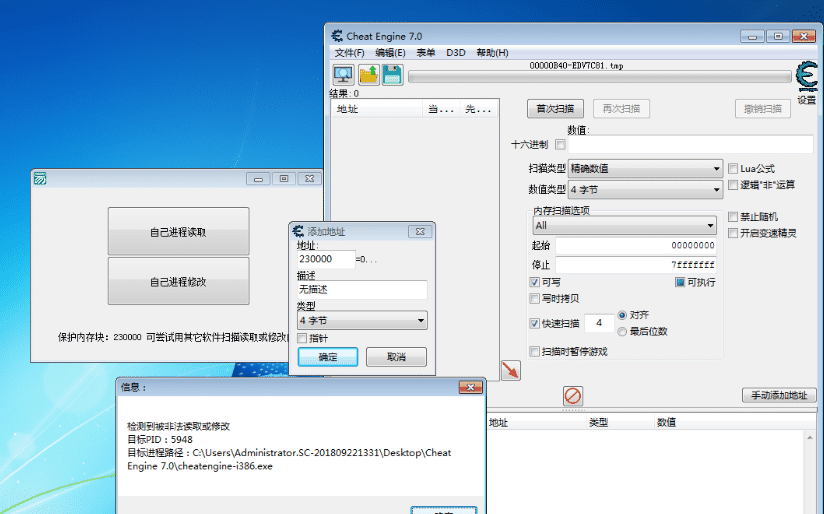The width and height of the screenshot is (824, 514).
Task: Click 取消 in 添加地址 dialog
Action: 396,357
